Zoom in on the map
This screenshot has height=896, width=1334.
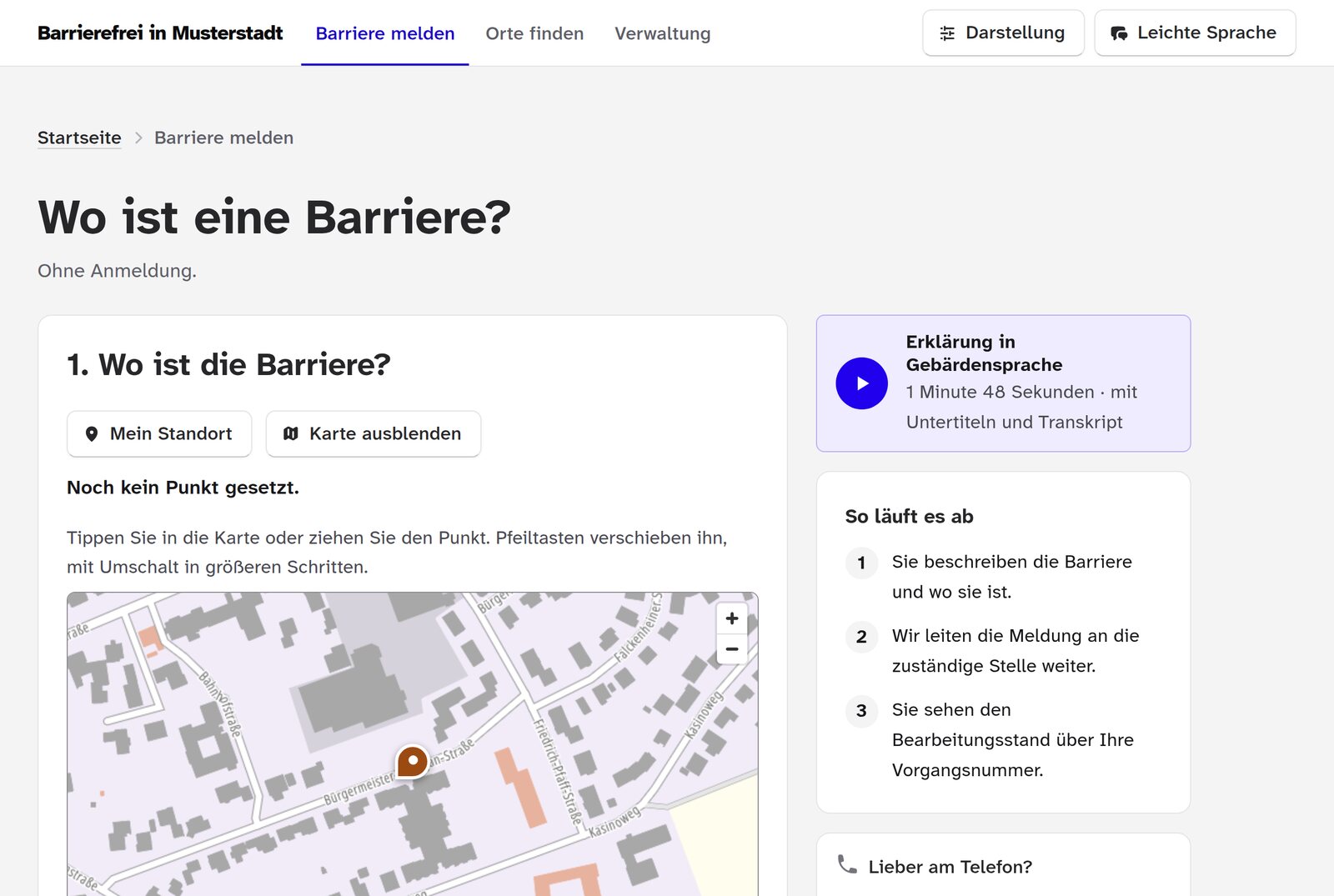point(732,618)
